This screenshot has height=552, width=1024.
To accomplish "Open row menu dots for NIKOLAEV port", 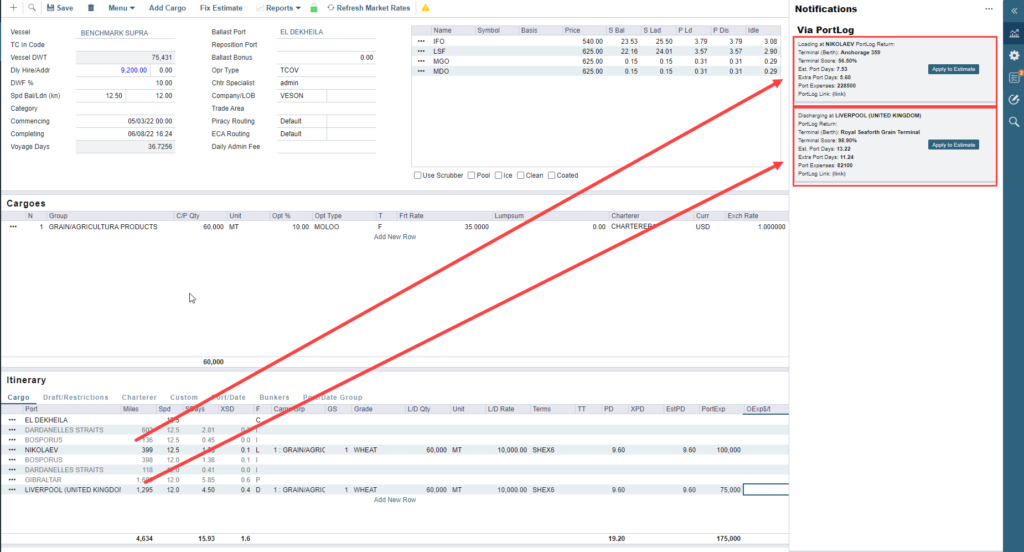I will [x=12, y=450].
